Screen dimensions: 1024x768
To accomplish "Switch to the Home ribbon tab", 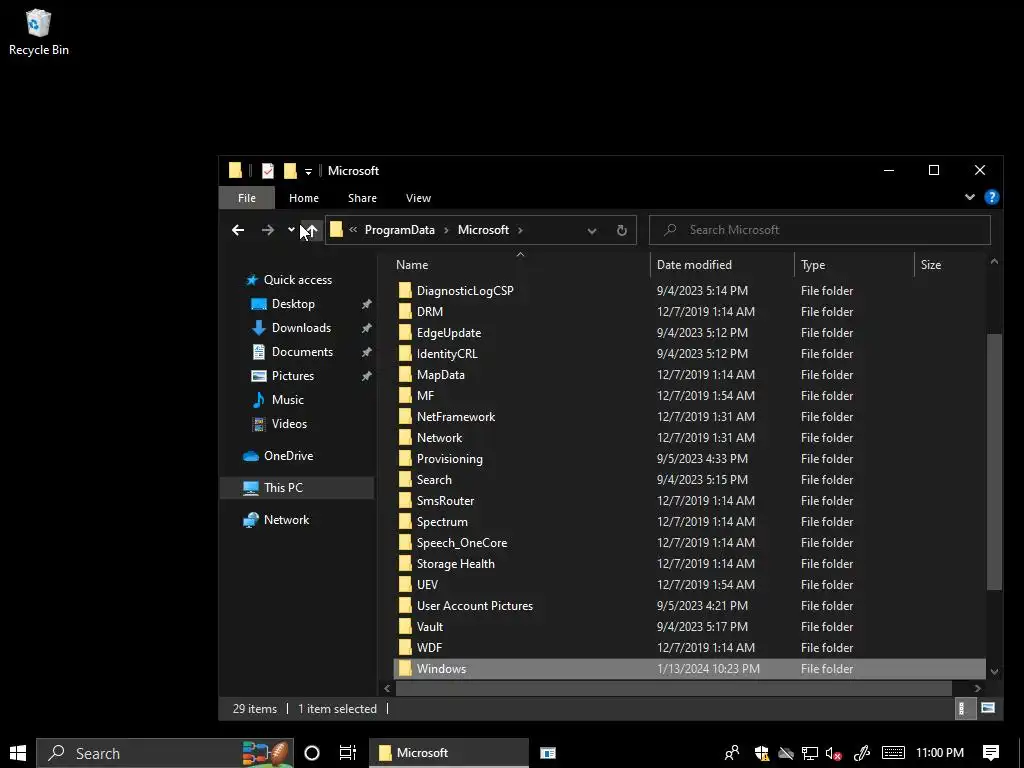I will (x=304, y=198).
